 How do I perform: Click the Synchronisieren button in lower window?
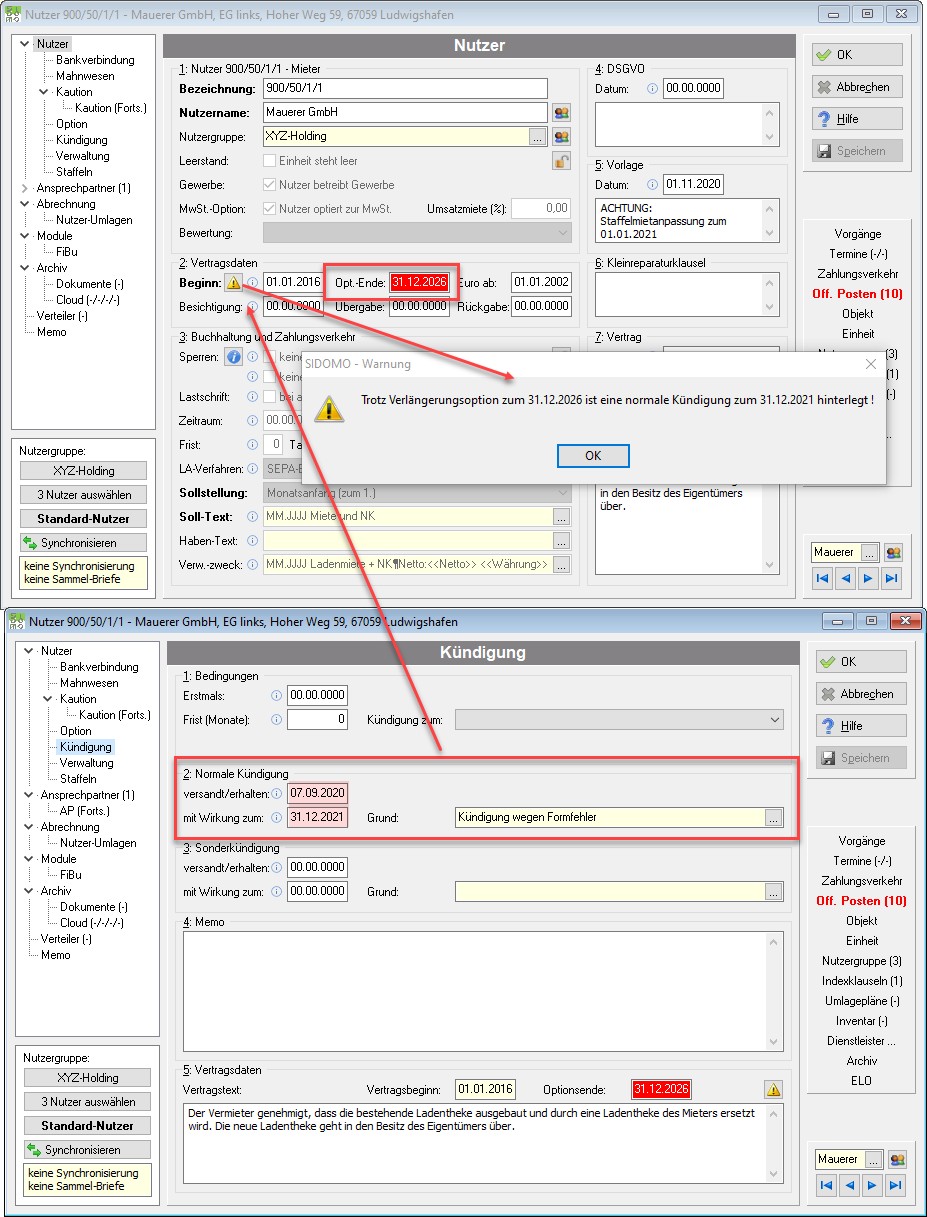pos(88,1150)
